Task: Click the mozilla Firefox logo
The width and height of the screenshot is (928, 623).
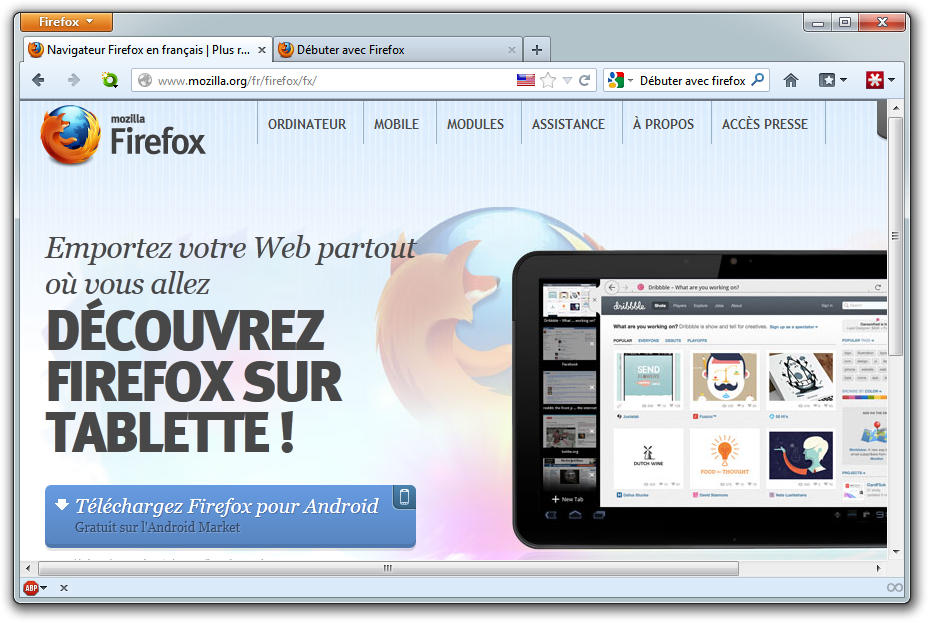Action: click(123, 135)
